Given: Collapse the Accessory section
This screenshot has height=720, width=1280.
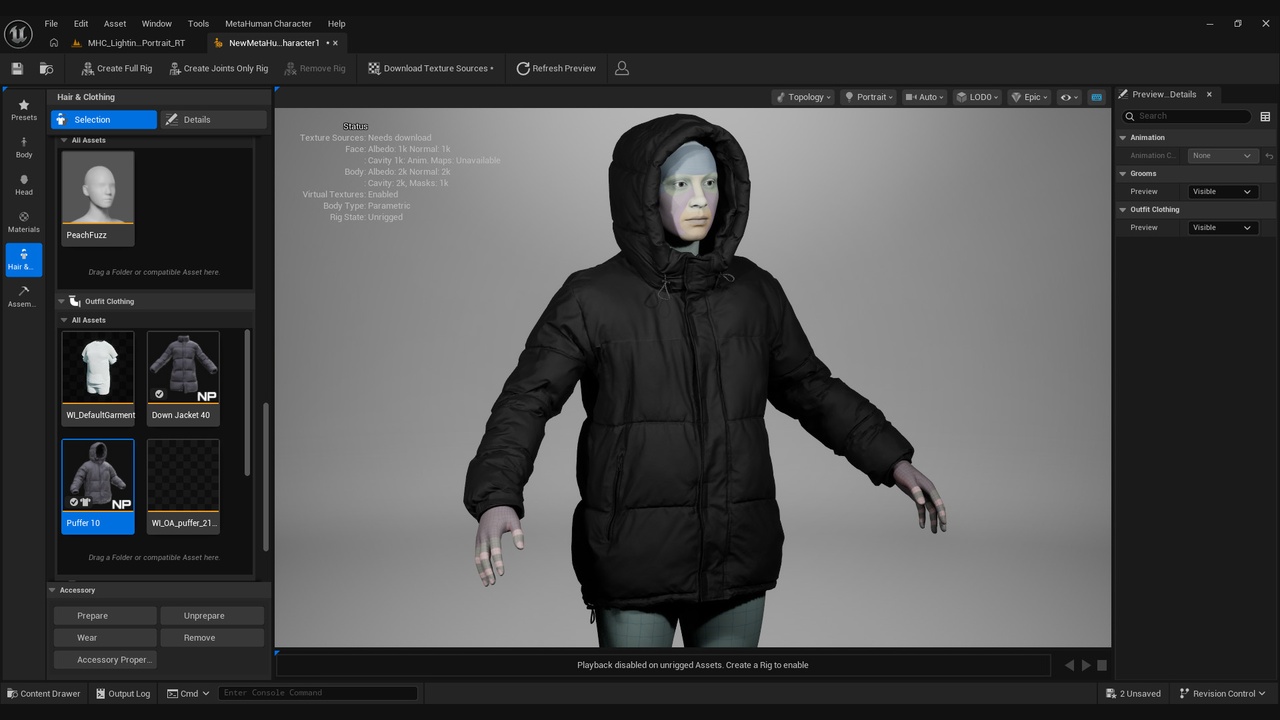Looking at the screenshot, I should pyautogui.click(x=53, y=590).
